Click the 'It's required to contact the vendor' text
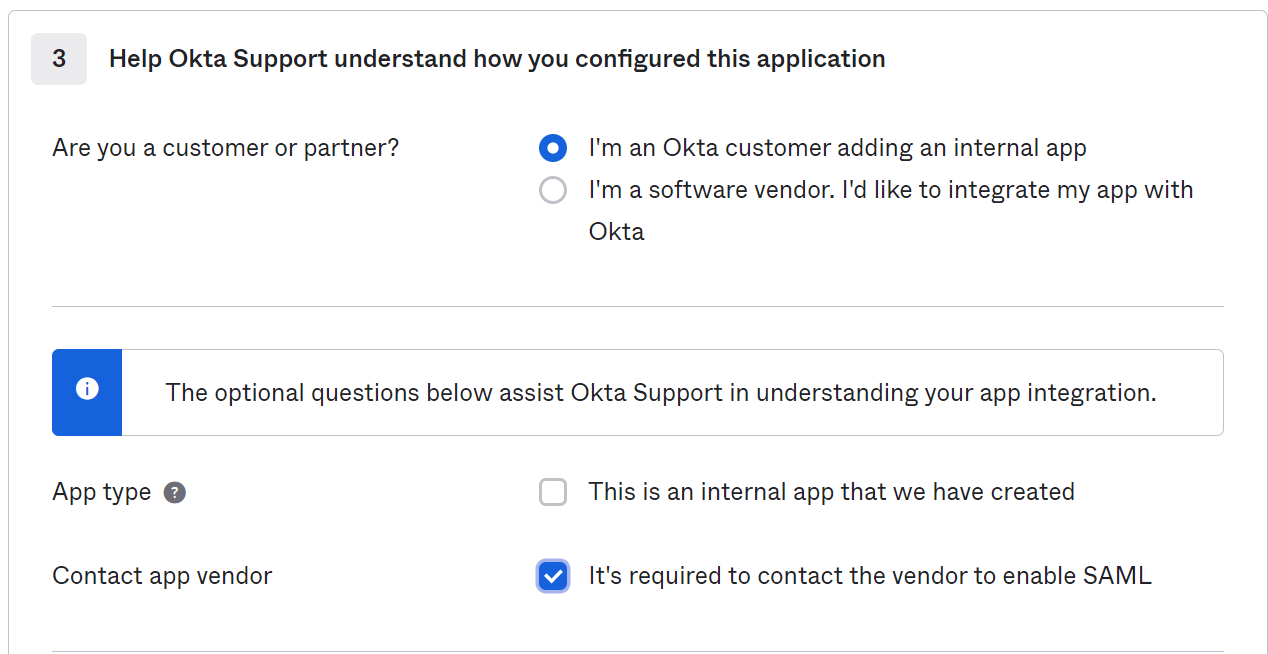 click(x=869, y=576)
